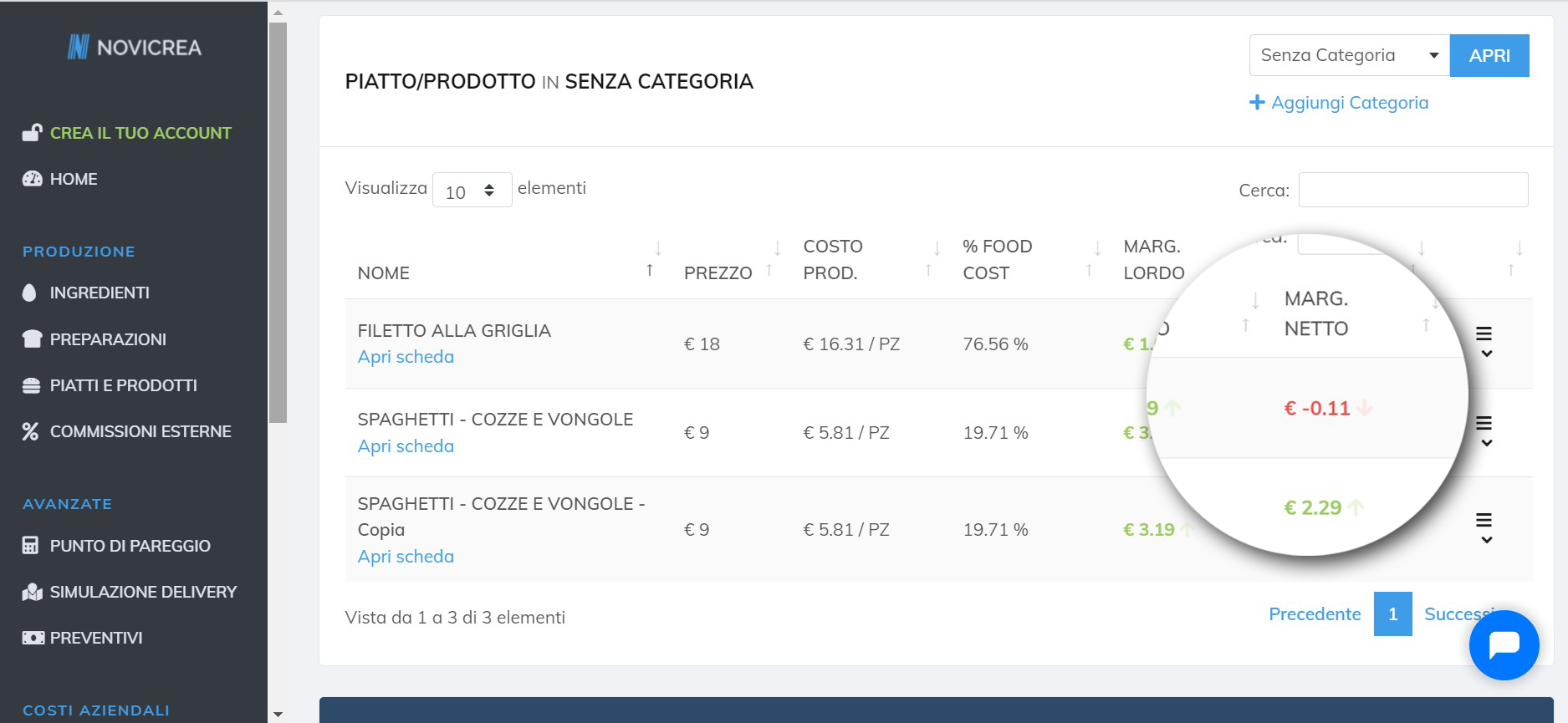1568x723 pixels.
Task: Open the Filetto alla Griglia row menu icon
Action: click(x=1484, y=342)
